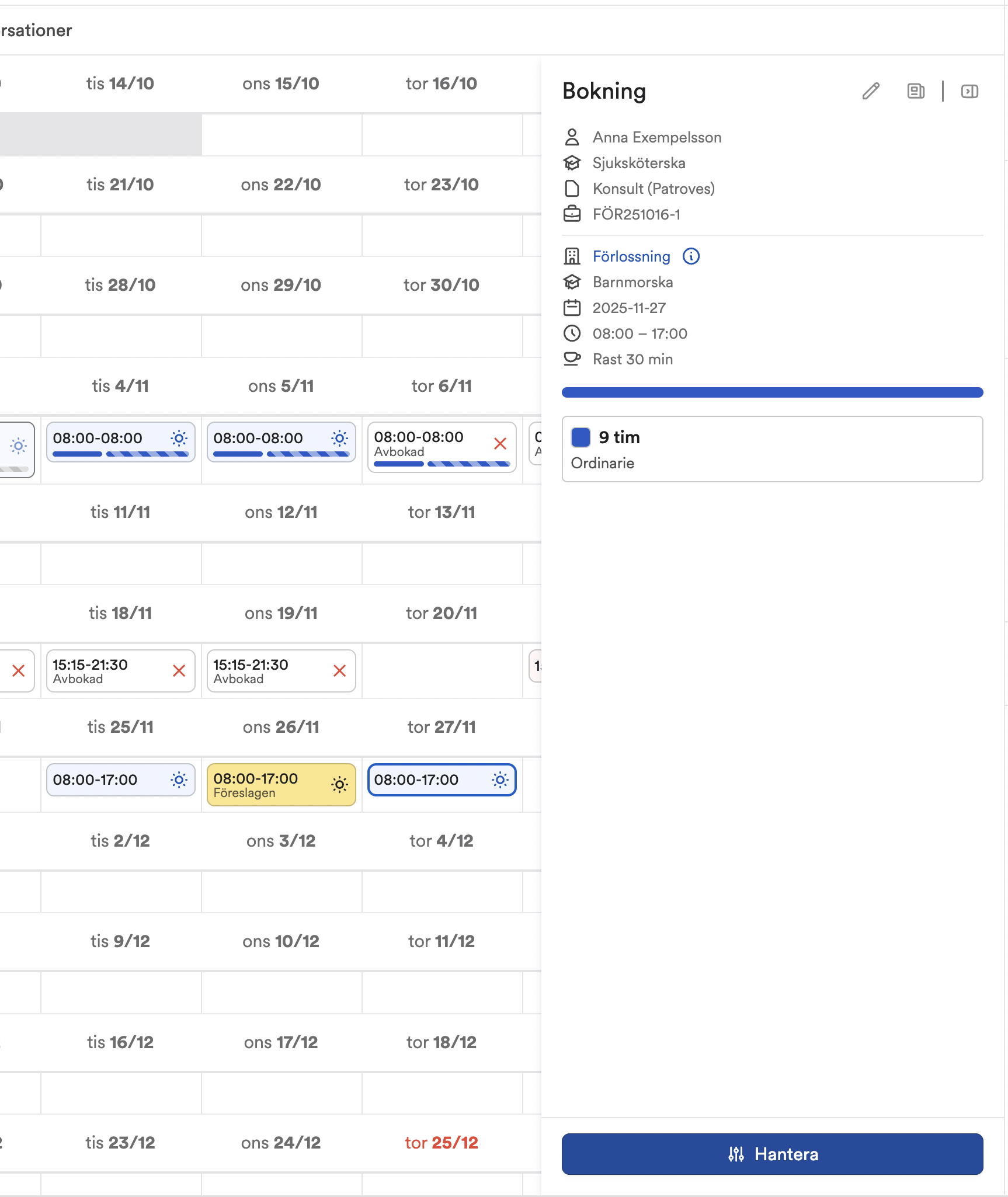This screenshot has height=1197, width=1008.
Task: Click the date header tis 14/10
Action: pos(120,83)
